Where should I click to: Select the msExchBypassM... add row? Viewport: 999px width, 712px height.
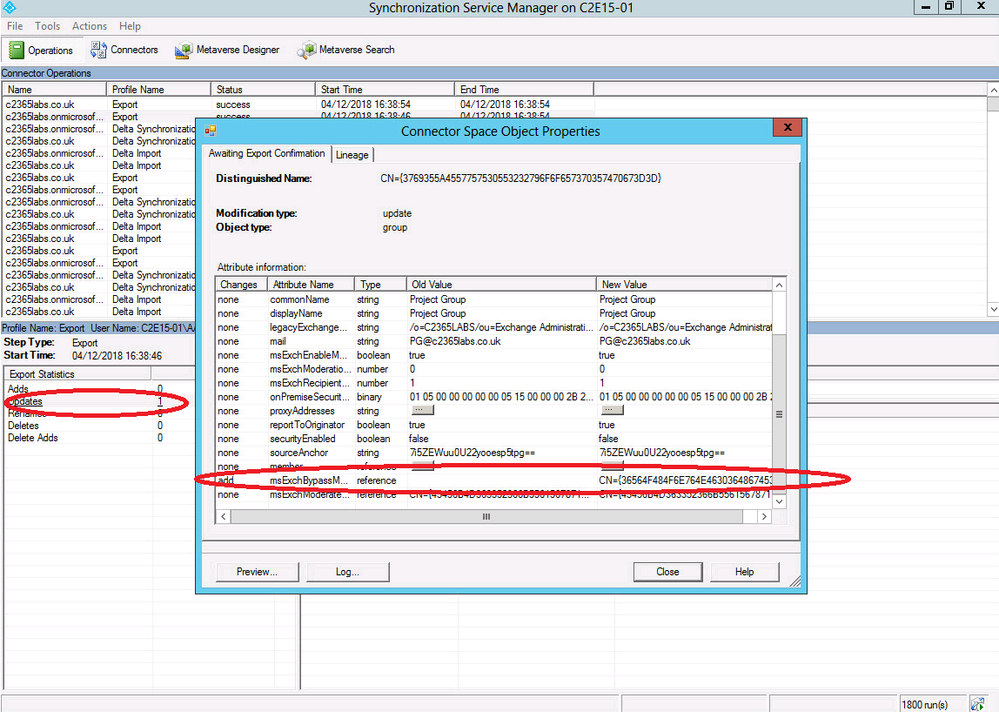[494, 481]
